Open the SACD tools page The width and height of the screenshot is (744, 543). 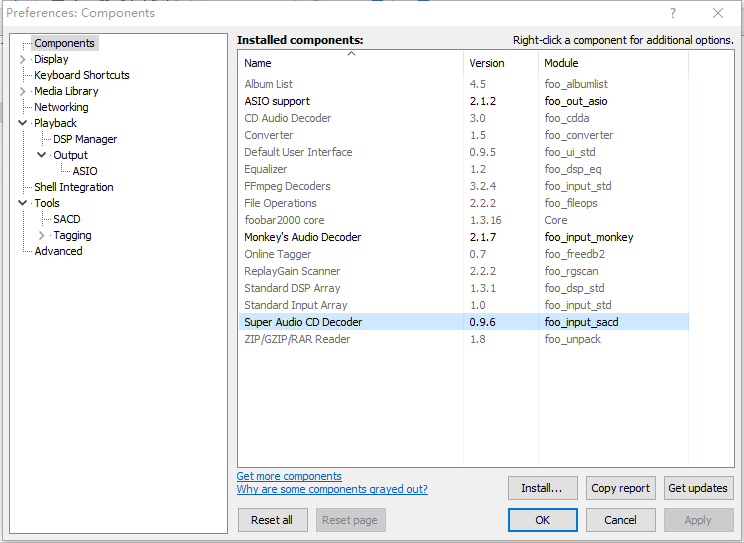click(x=67, y=219)
